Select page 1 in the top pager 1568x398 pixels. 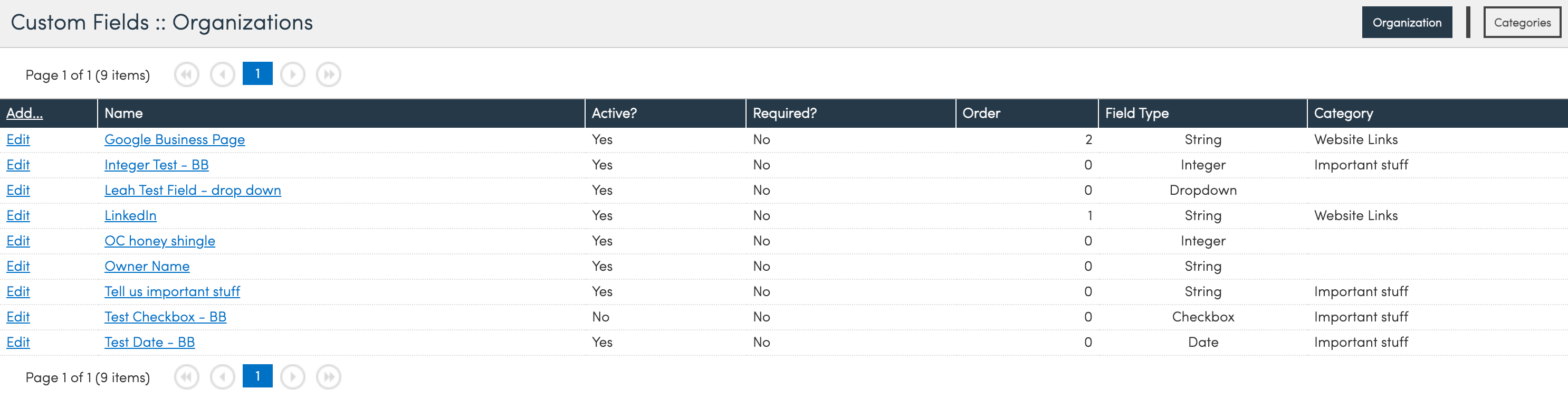pyautogui.click(x=257, y=74)
